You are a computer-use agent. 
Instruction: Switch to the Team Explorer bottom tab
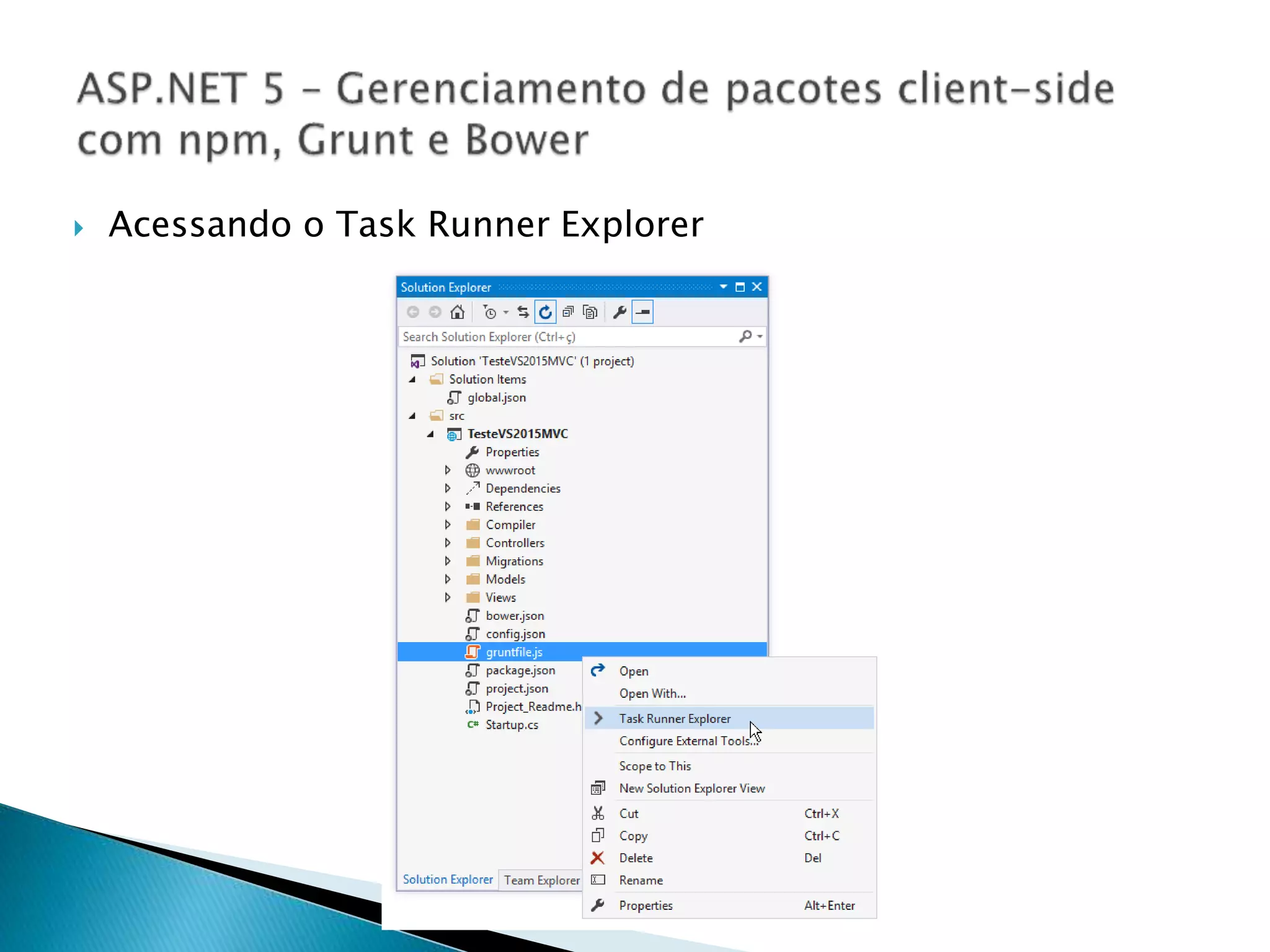coord(541,880)
